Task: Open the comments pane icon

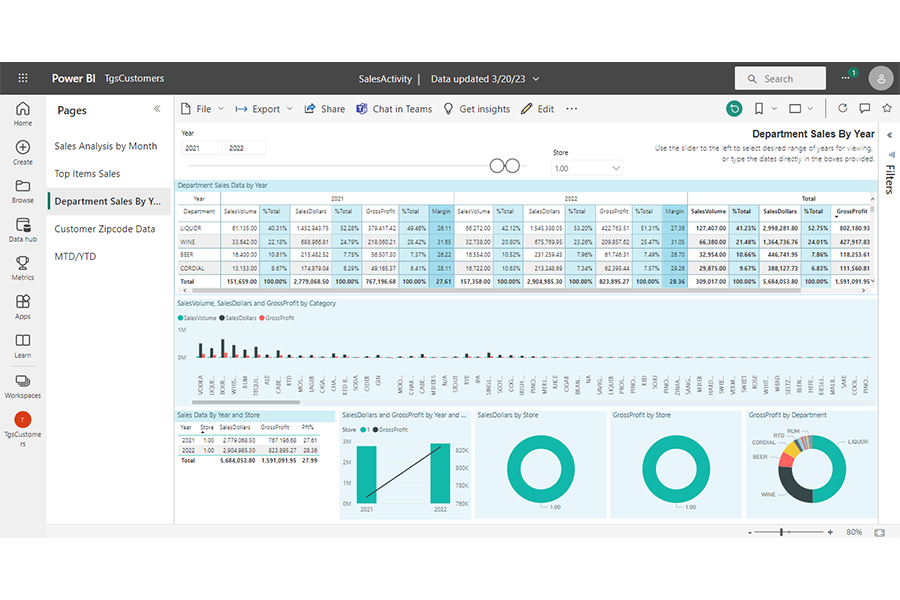Action: pos(864,109)
